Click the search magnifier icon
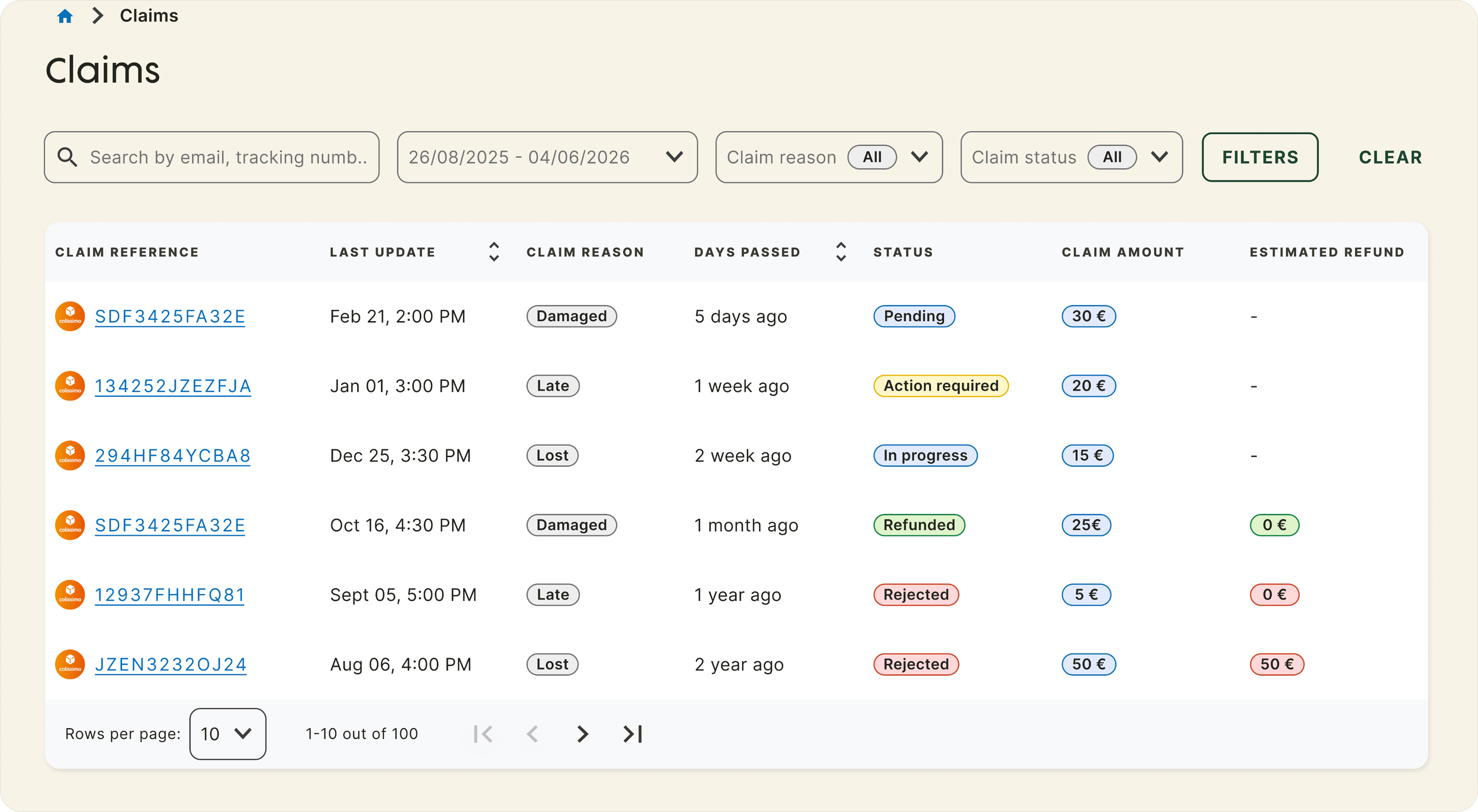The image size is (1478, 812). coord(67,157)
